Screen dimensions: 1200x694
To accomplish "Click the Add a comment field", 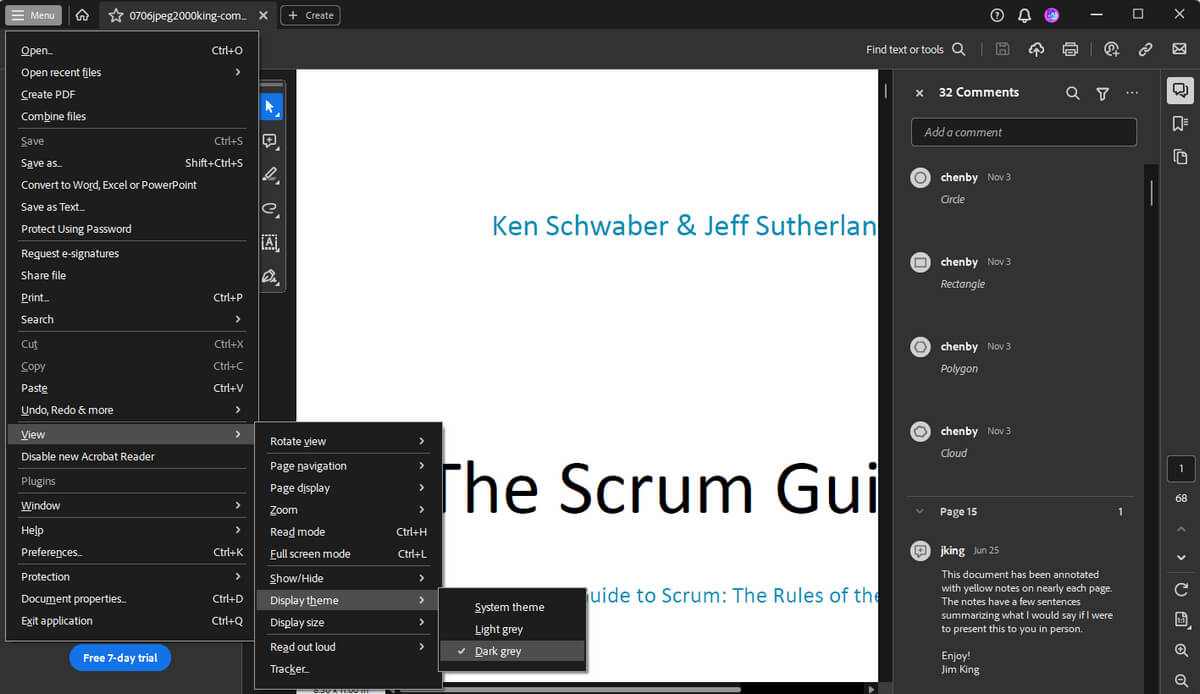I will (1023, 131).
